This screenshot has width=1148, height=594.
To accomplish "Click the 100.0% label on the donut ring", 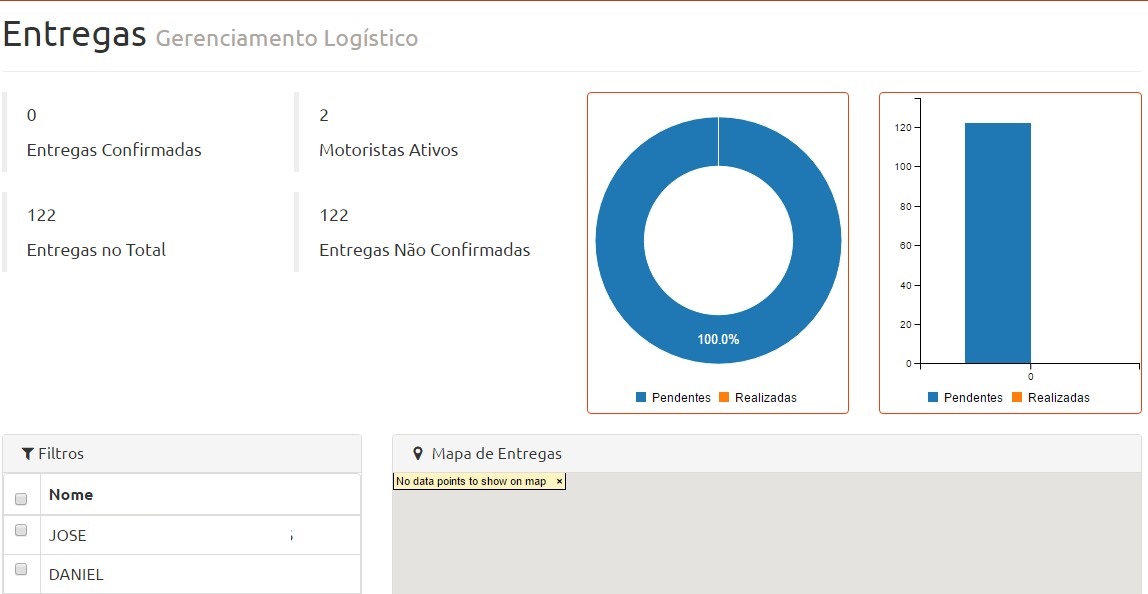I will (718, 340).
